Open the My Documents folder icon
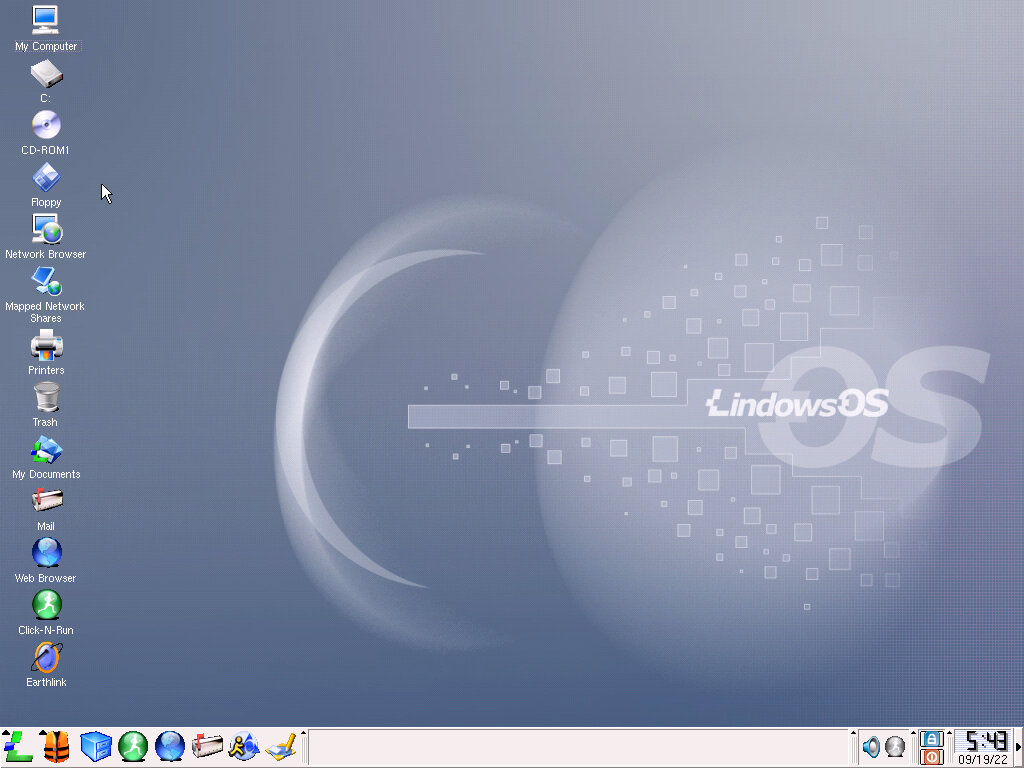 46,450
